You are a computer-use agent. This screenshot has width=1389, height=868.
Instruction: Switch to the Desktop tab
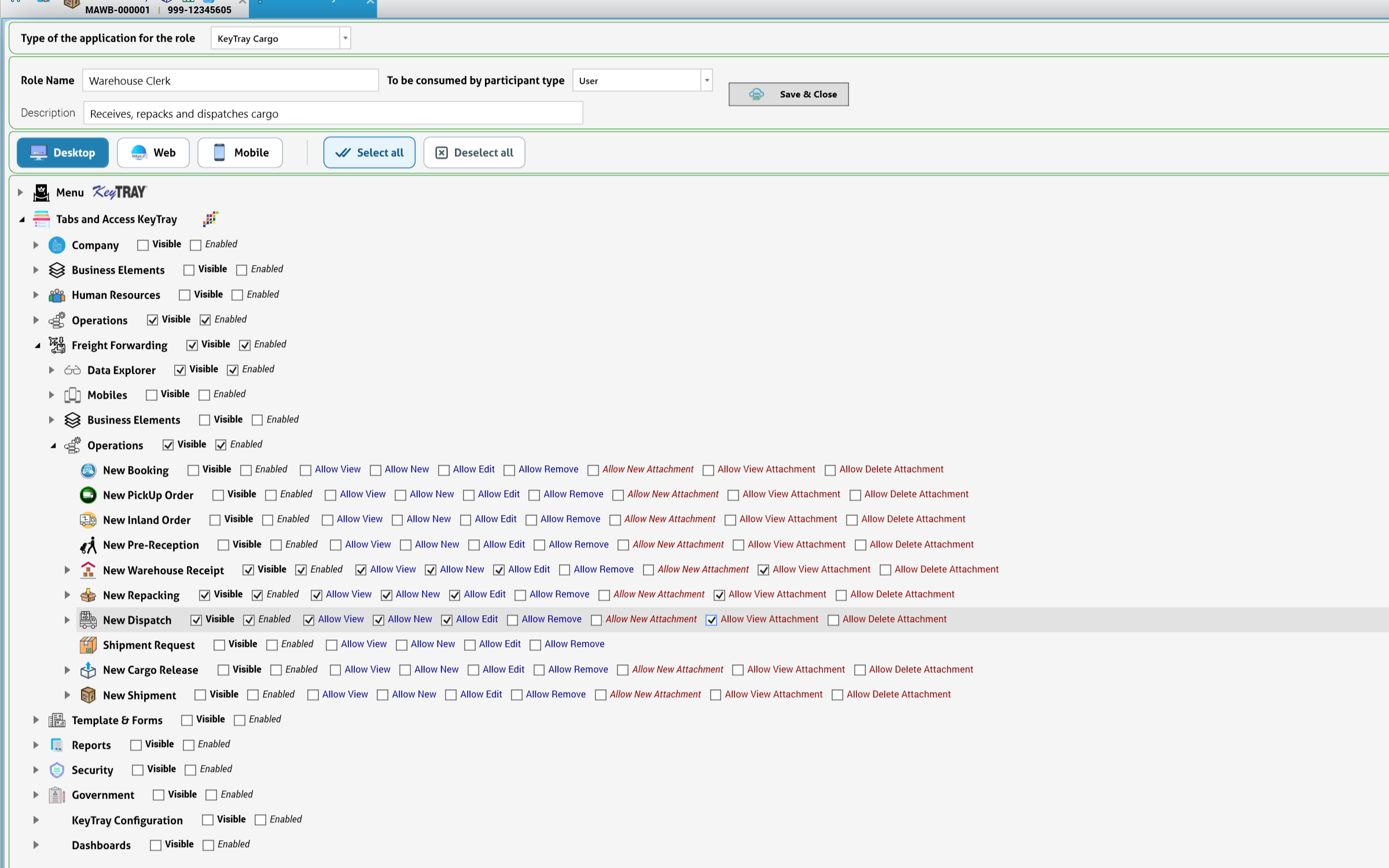[63, 153]
